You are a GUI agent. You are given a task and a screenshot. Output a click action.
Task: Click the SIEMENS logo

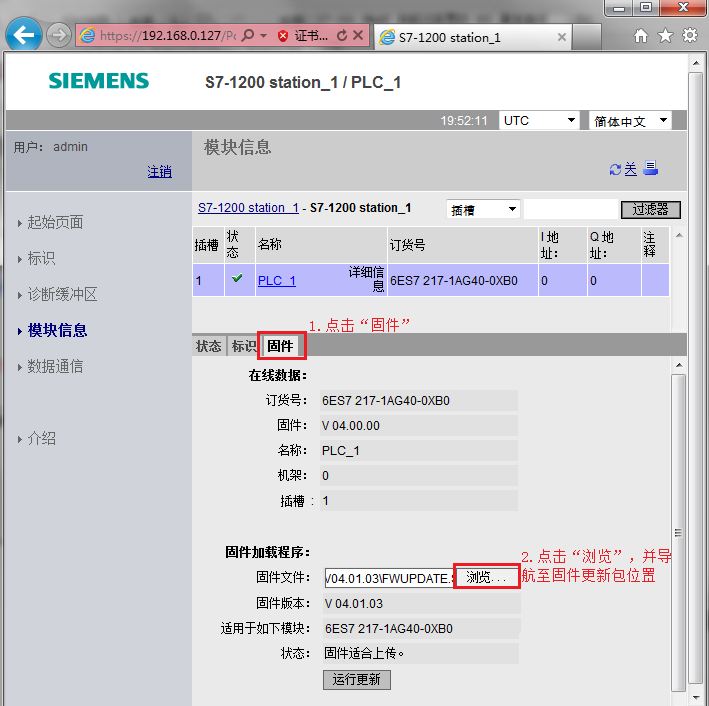[x=99, y=81]
